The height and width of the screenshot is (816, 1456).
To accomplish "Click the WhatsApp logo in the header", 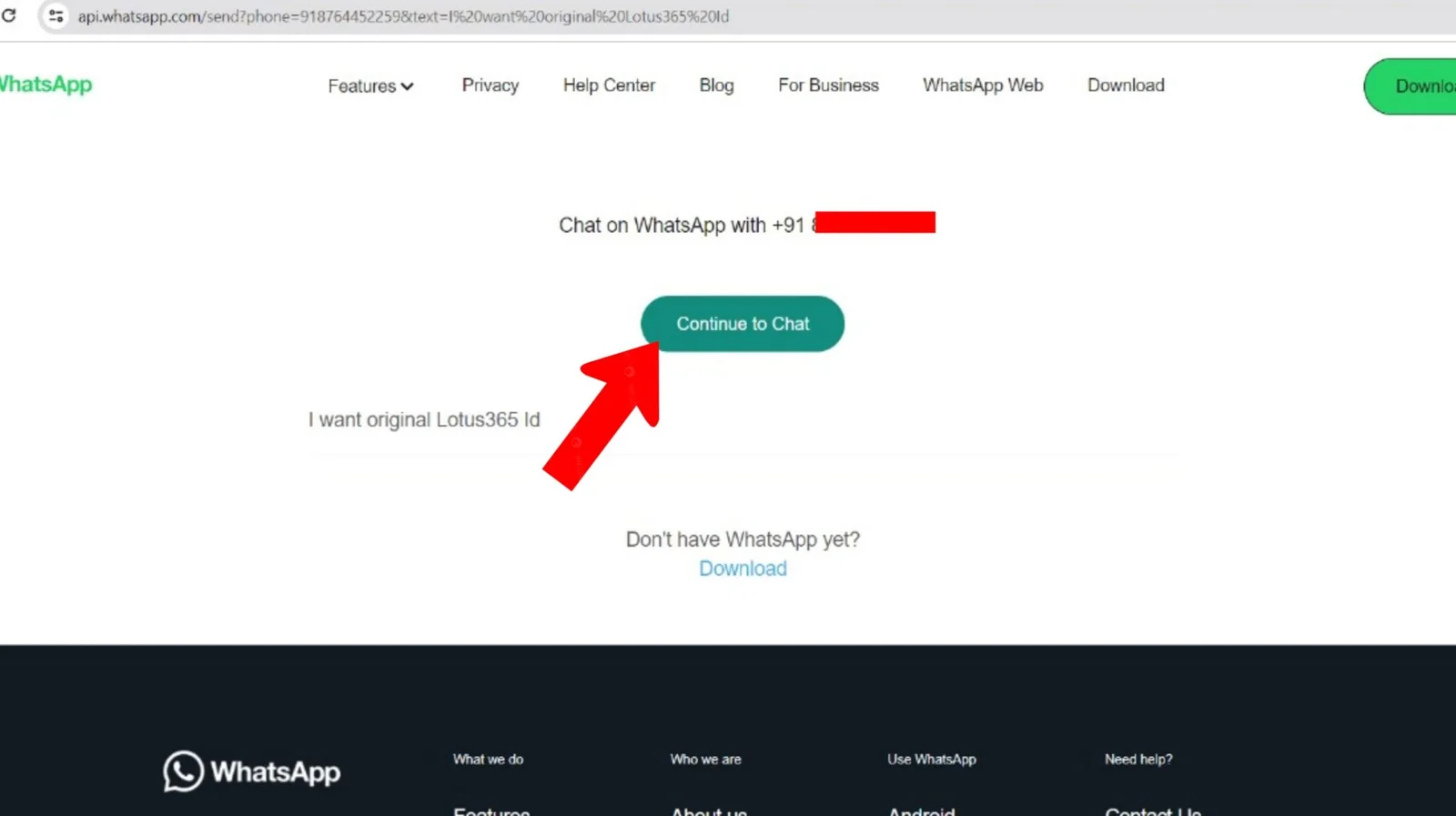I will (x=45, y=85).
